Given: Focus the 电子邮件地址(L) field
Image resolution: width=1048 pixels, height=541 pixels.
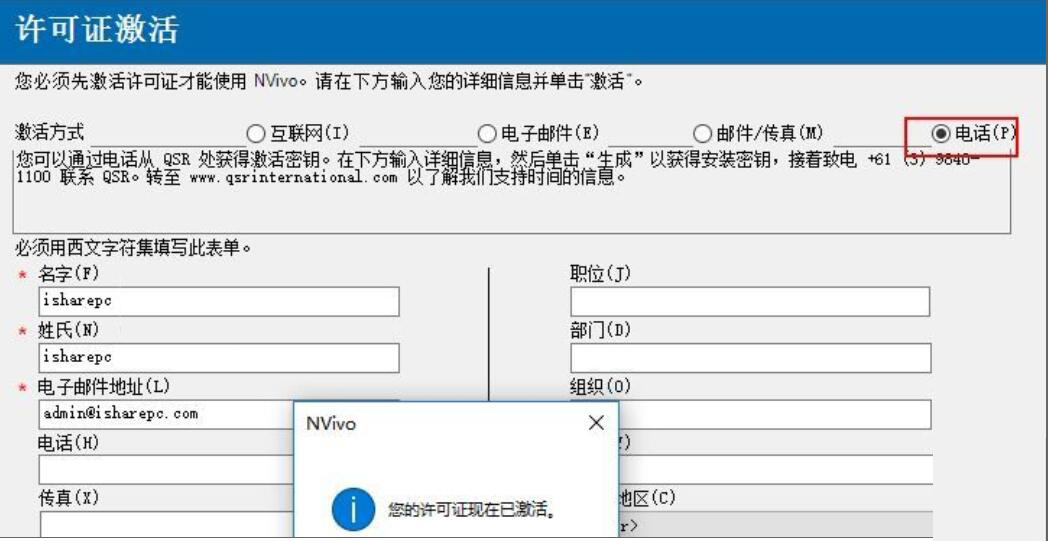Looking at the screenshot, I should (x=166, y=414).
